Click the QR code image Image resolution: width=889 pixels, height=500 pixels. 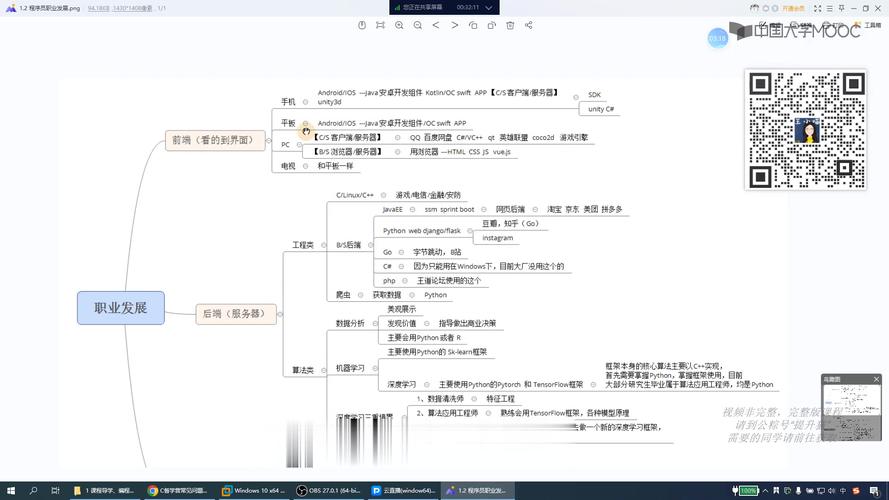806,130
